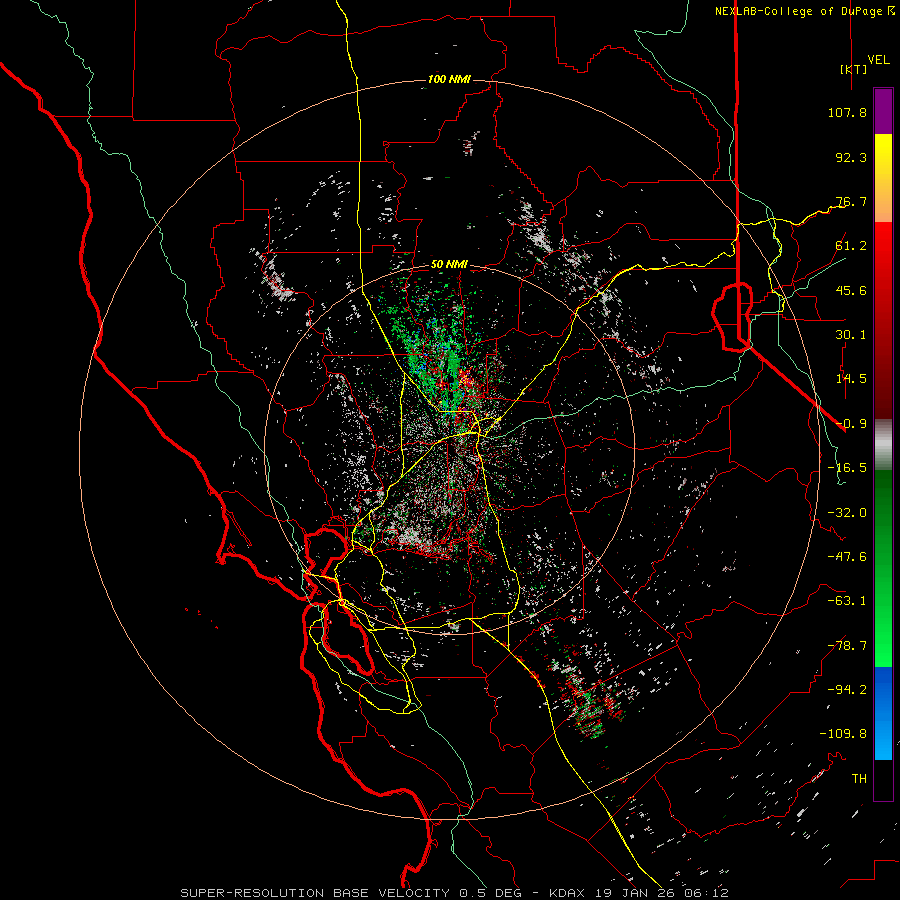Click the -94.2 velocity scale value
This screenshot has width=900, height=900.
click(x=847, y=690)
